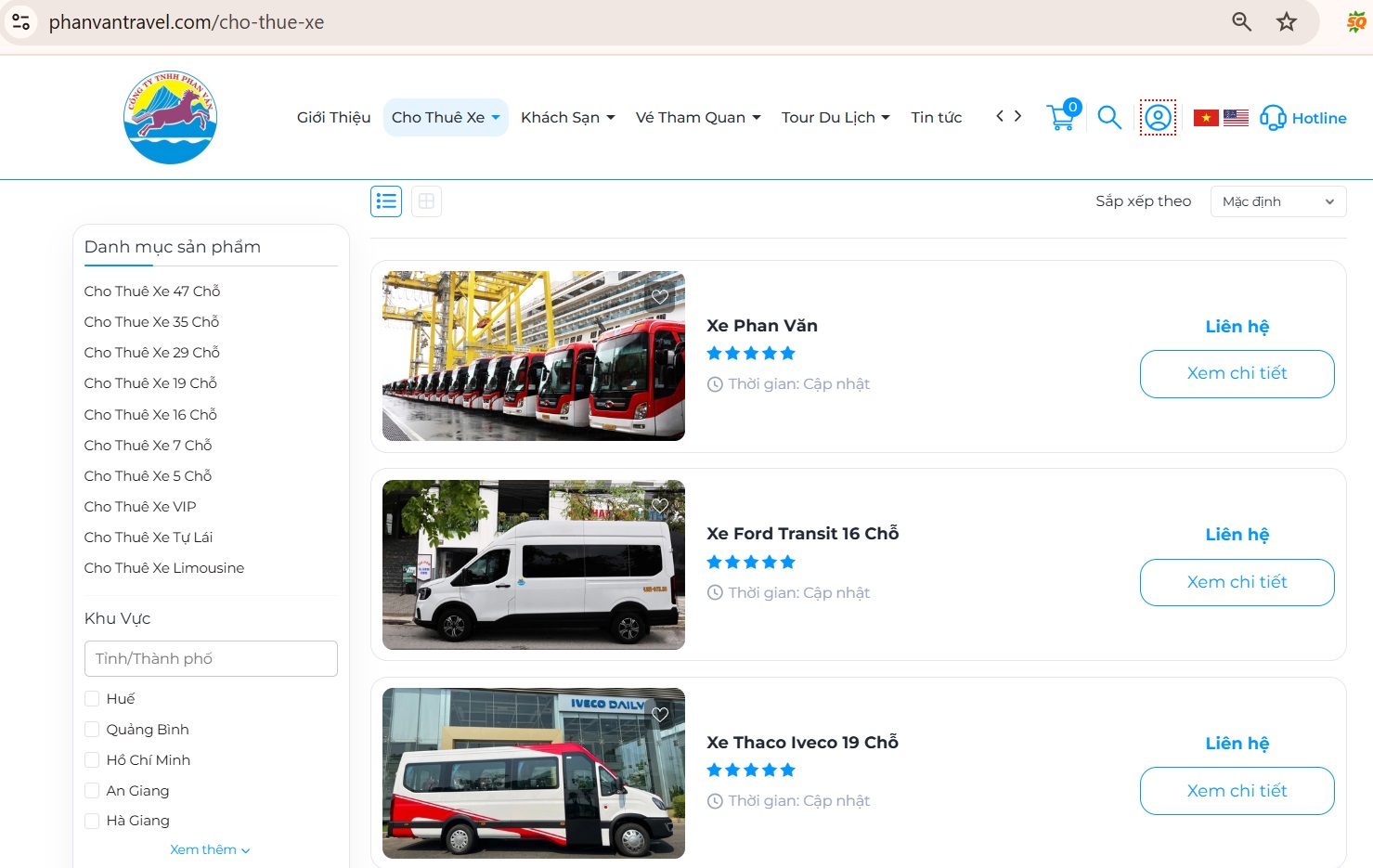Click the Tỉnh/Thành phố input field
This screenshot has width=1373, height=868.
tap(210, 658)
